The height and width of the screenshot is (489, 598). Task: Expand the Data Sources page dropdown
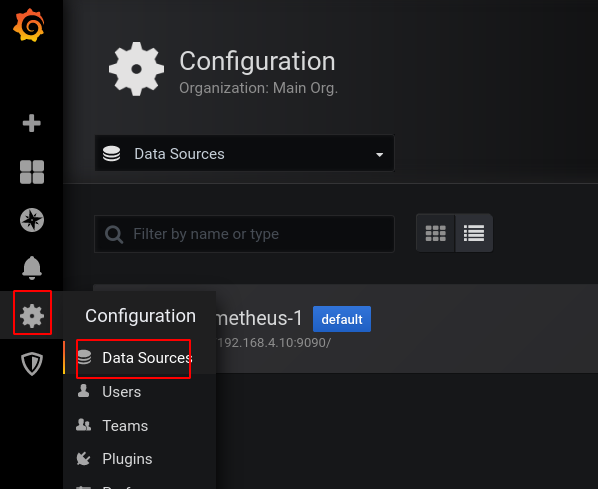[244, 154]
